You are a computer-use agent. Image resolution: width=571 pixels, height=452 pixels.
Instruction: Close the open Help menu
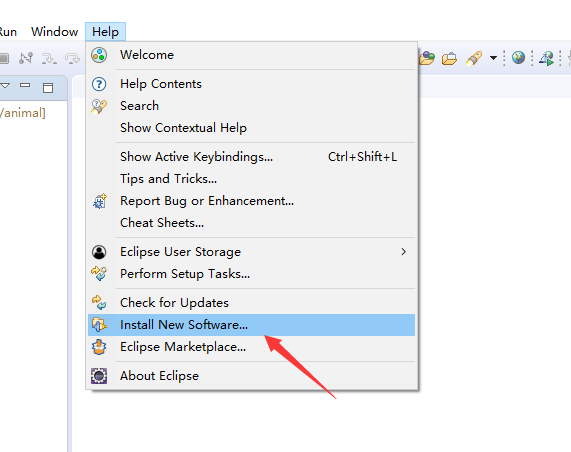(105, 32)
